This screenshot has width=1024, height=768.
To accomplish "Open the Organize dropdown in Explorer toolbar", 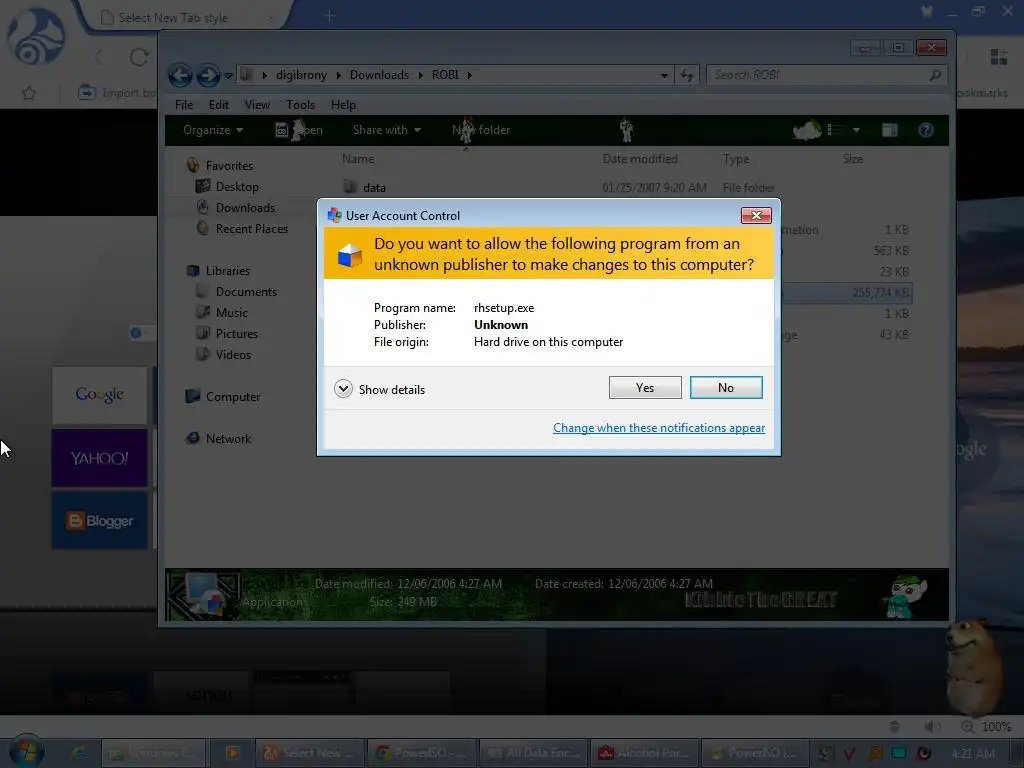I will click(213, 130).
